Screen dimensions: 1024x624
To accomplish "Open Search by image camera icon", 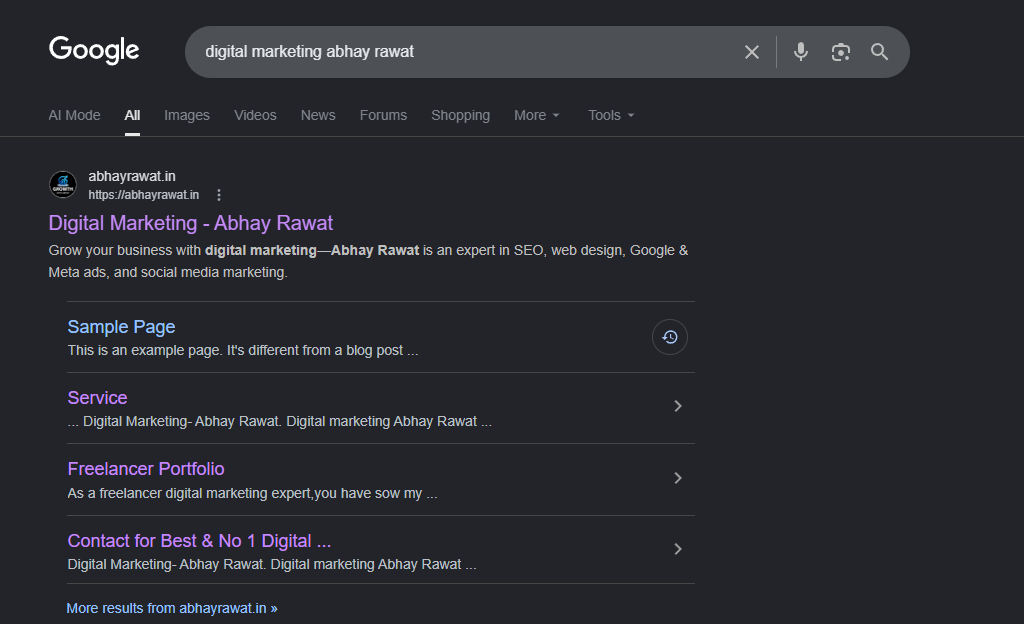I will 840,52.
